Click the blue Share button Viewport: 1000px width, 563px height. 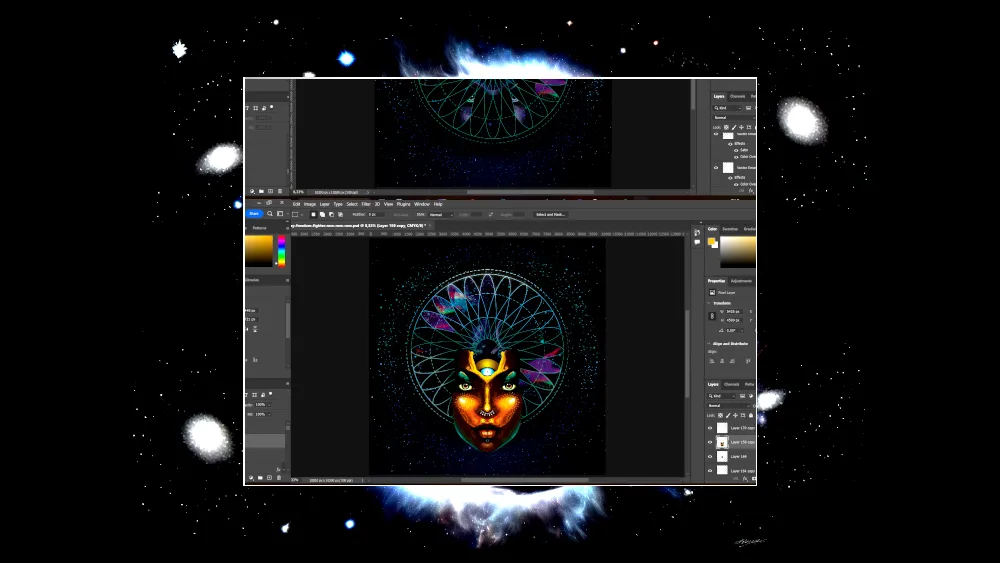coord(254,214)
